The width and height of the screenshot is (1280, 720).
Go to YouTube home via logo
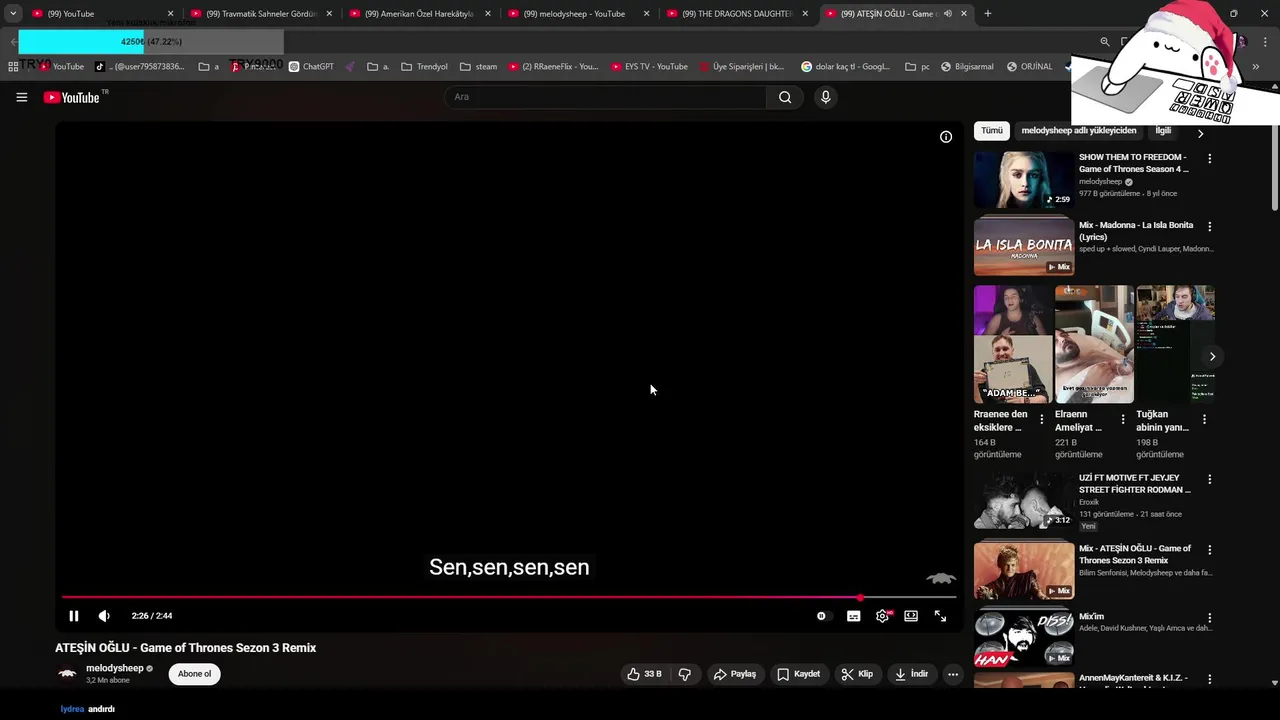click(x=71, y=97)
